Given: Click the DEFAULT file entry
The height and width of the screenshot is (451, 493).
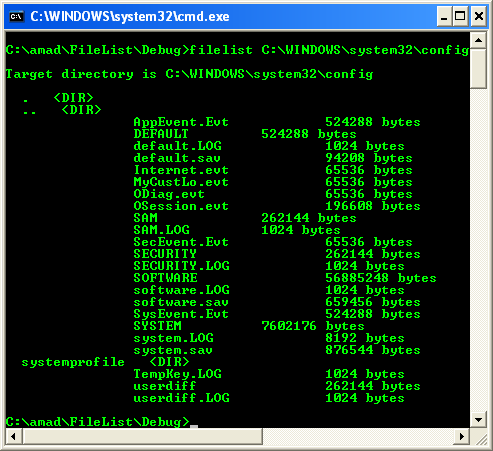Looking at the screenshot, I should click(x=161, y=134).
